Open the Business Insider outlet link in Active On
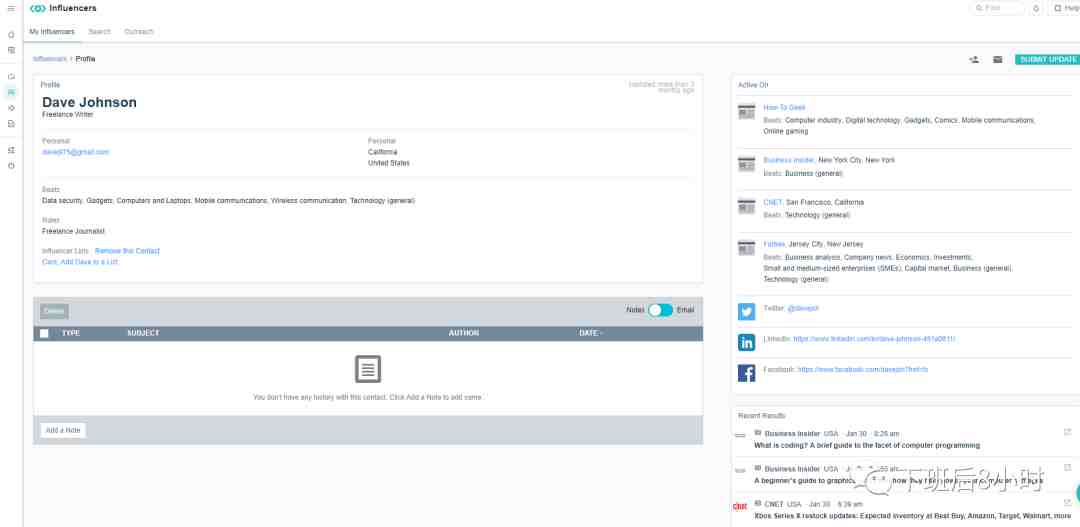 789,161
